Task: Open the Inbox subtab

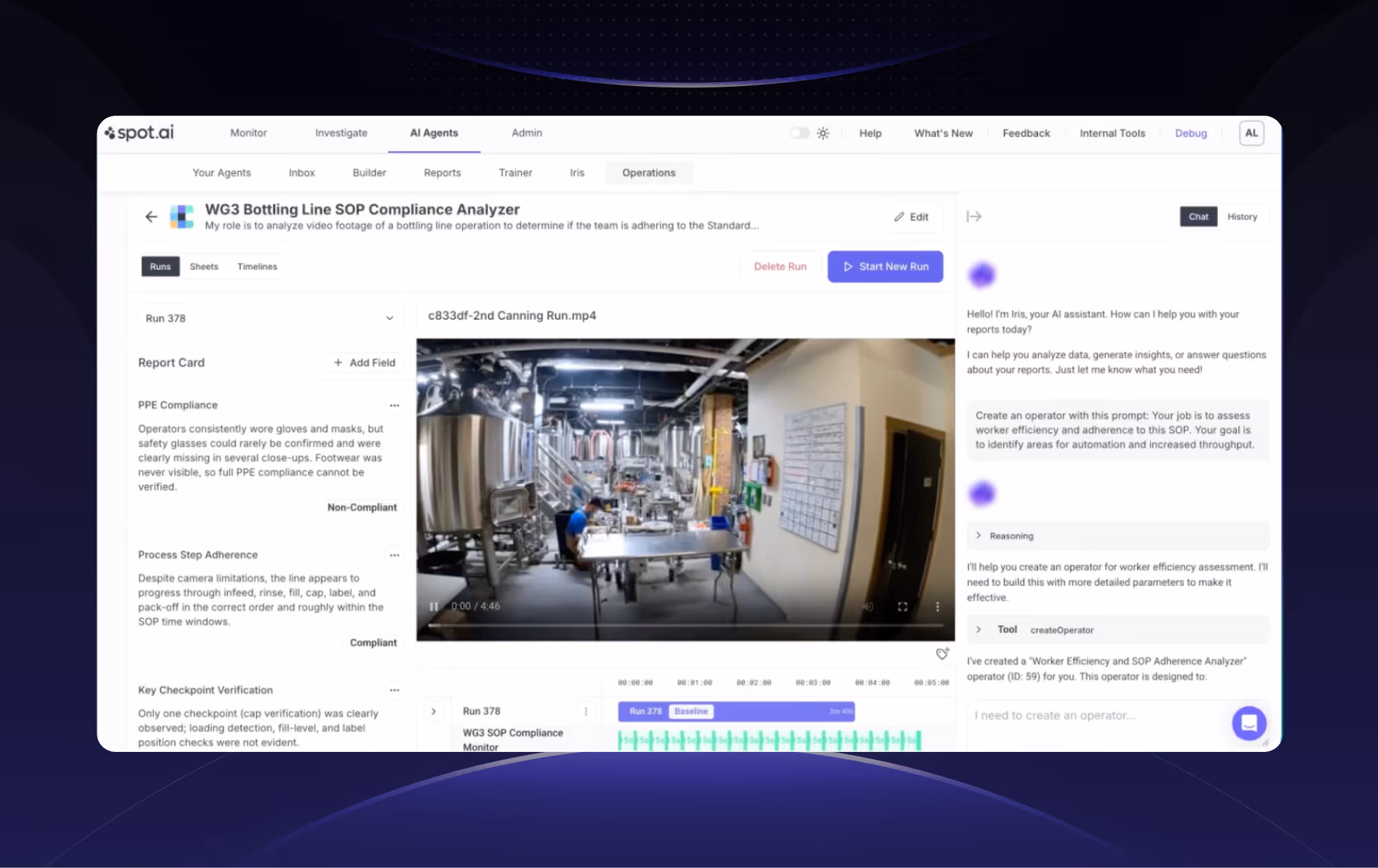Action: pos(302,173)
